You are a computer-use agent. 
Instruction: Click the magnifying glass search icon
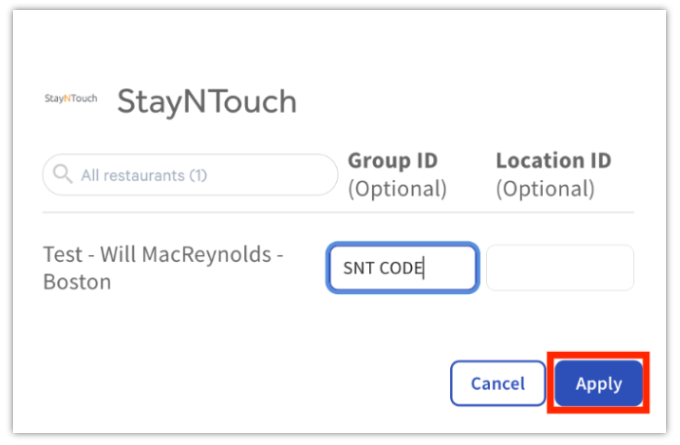point(62,175)
